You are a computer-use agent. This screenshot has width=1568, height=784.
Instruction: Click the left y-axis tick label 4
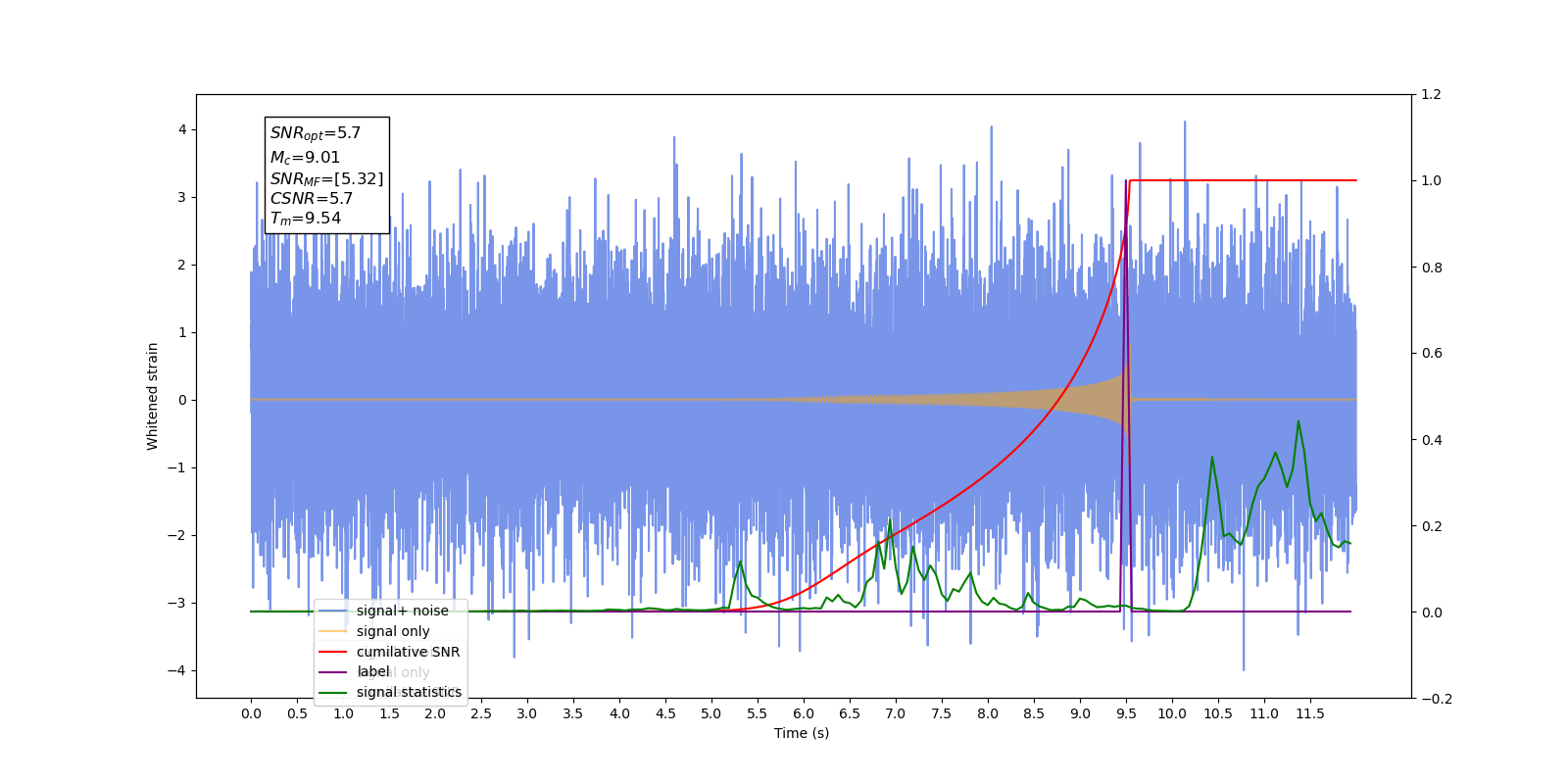tap(182, 129)
